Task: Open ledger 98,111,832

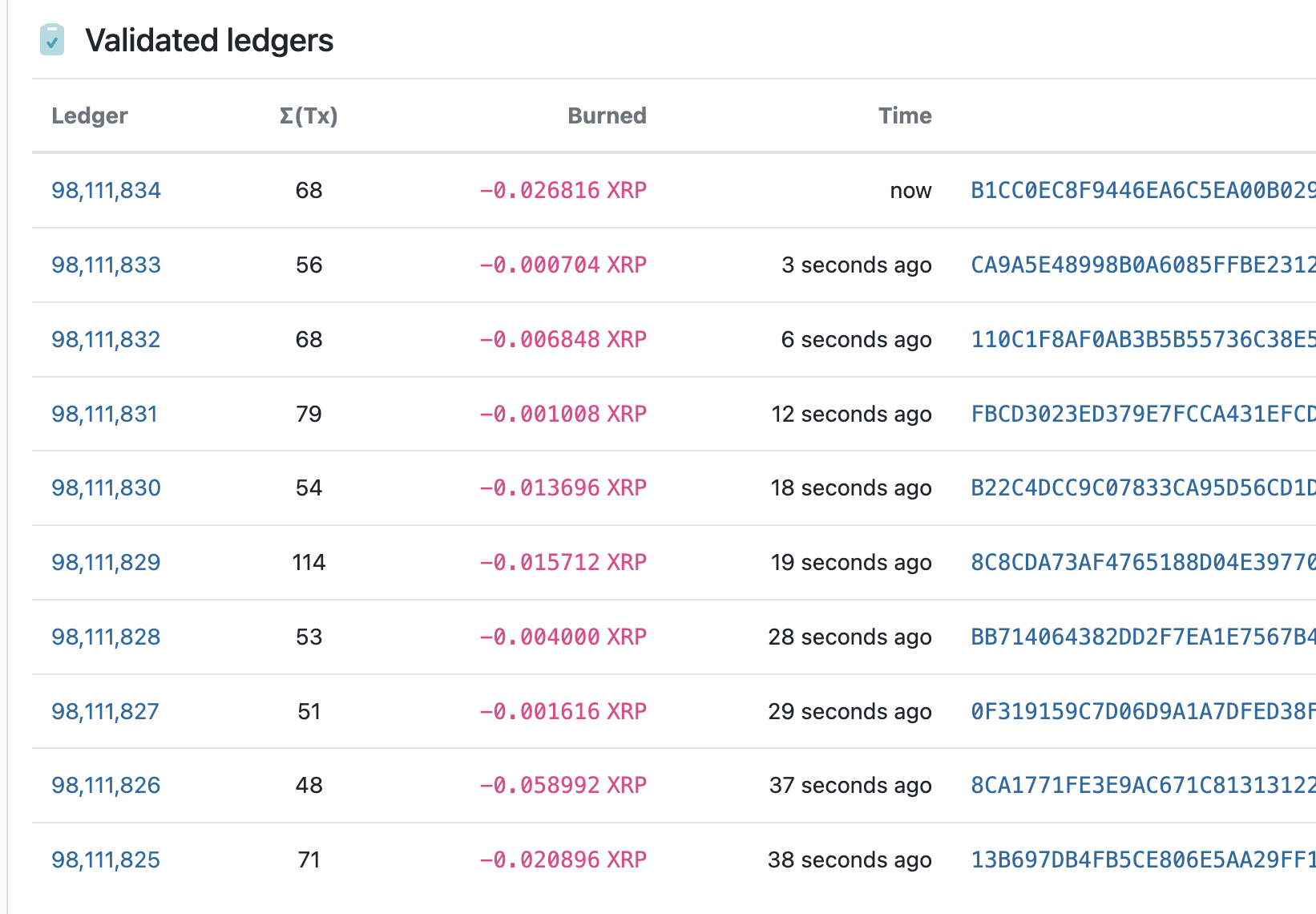Action: 106,340
